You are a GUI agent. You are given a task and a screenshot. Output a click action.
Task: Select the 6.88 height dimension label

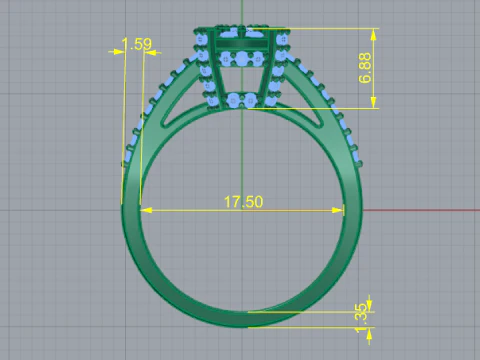click(x=365, y=68)
